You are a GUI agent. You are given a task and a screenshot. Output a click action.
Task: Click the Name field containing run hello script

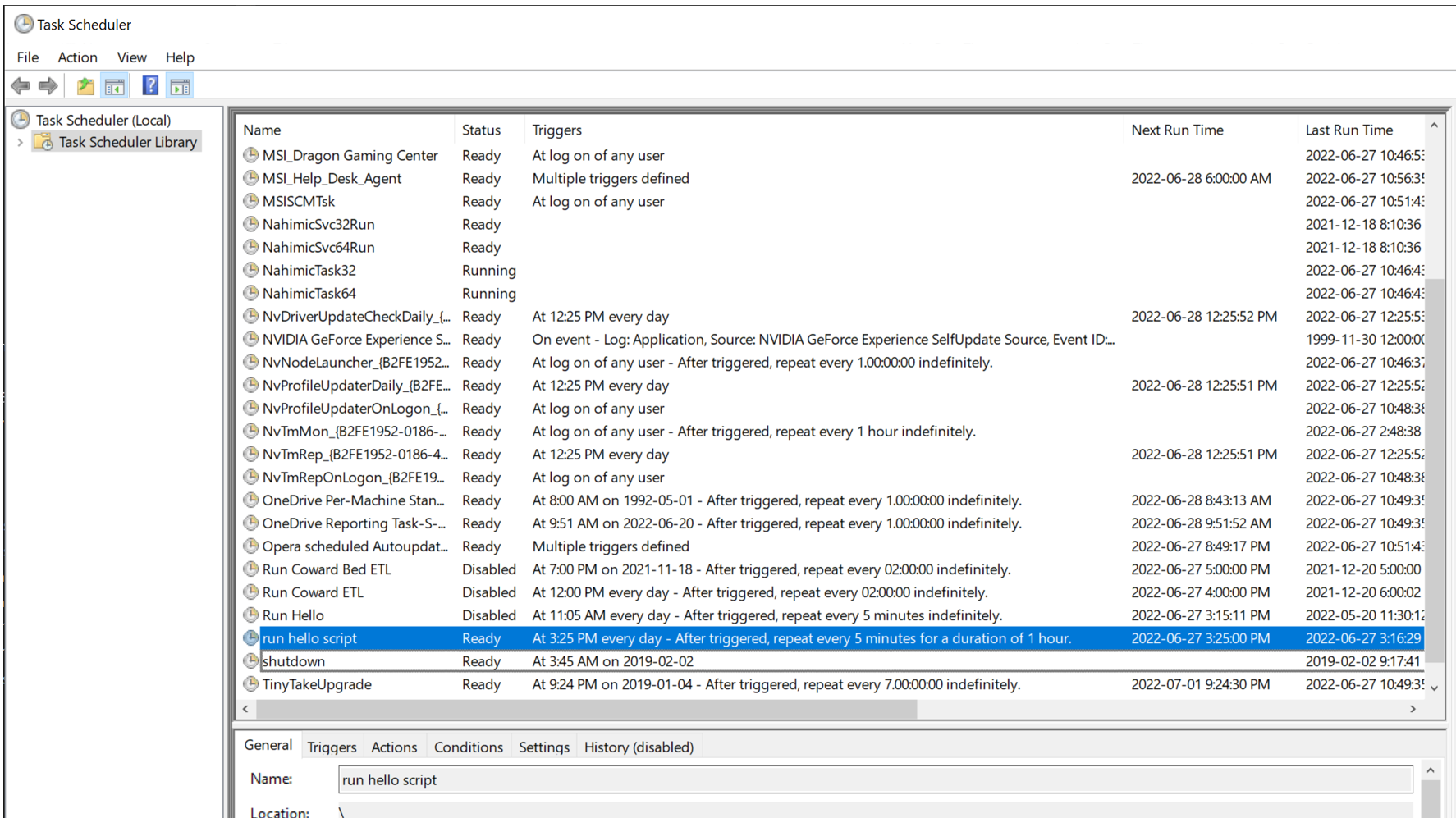click(874, 779)
